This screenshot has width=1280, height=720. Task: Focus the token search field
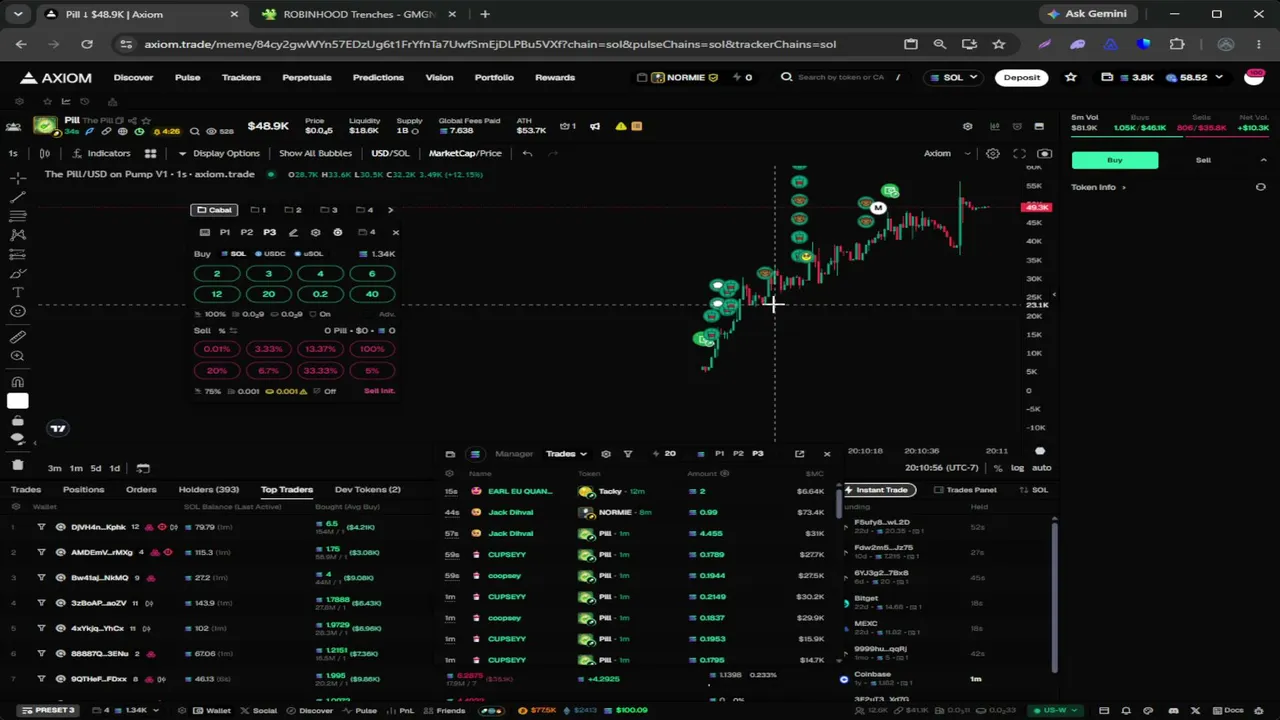(842, 77)
